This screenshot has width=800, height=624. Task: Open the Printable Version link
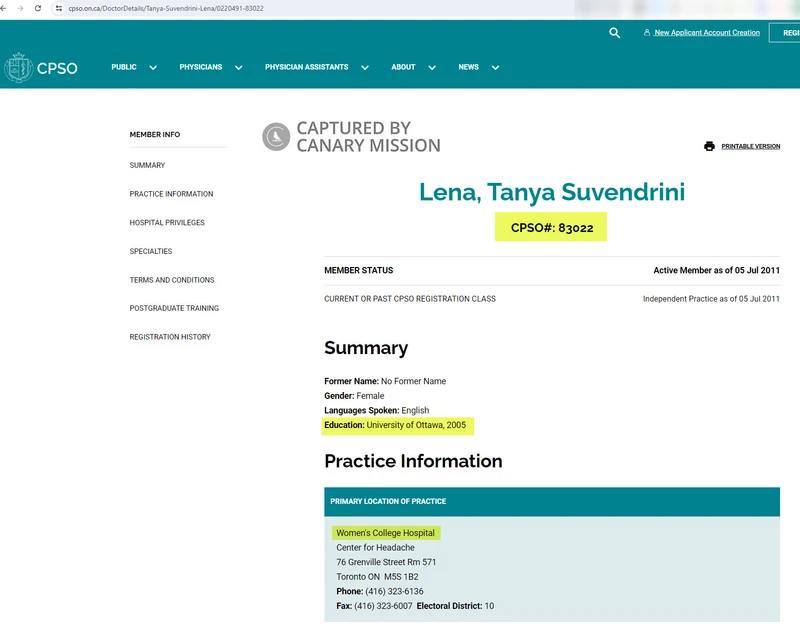pyautogui.click(x=751, y=146)
